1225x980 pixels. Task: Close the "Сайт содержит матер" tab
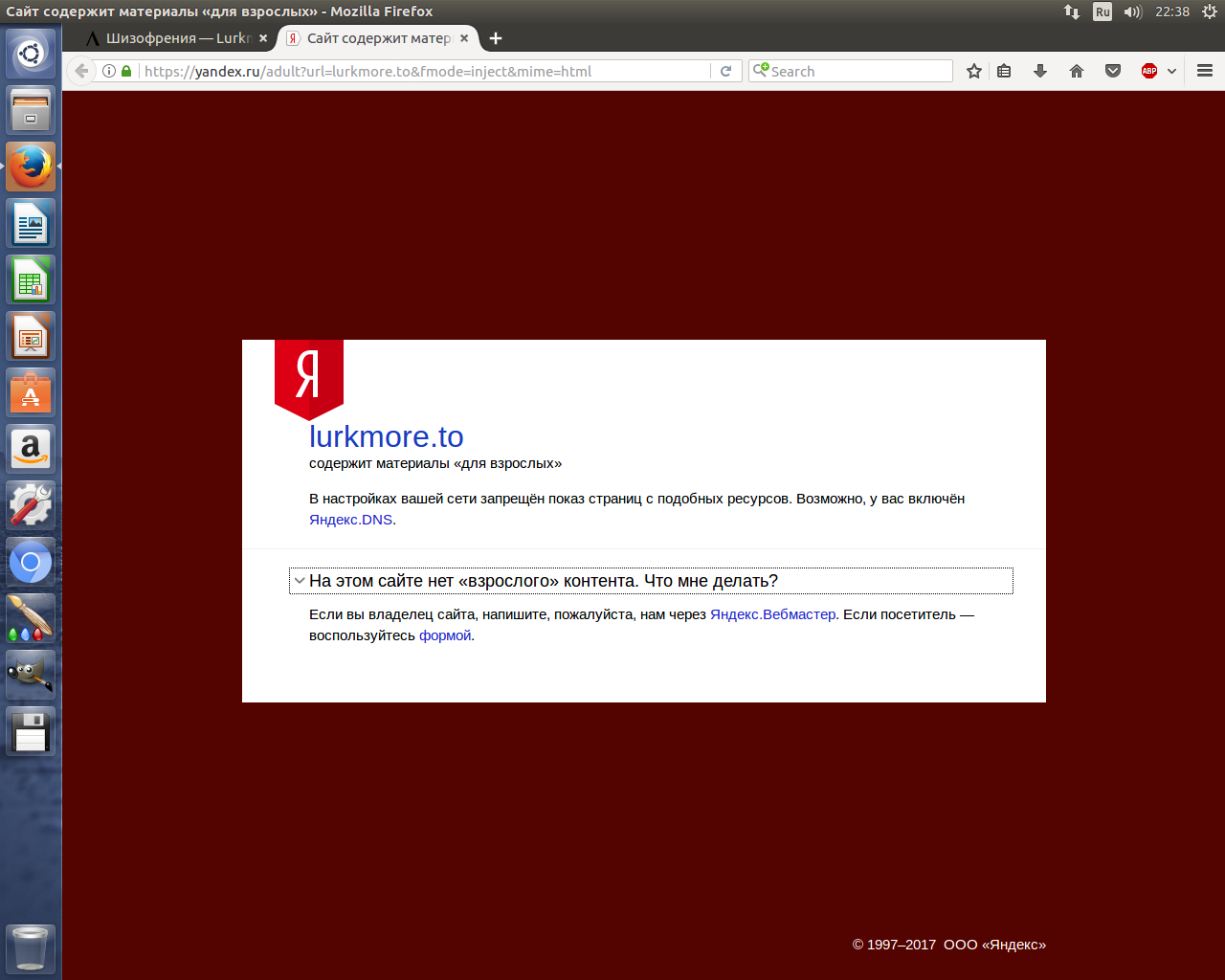point(464,38)
